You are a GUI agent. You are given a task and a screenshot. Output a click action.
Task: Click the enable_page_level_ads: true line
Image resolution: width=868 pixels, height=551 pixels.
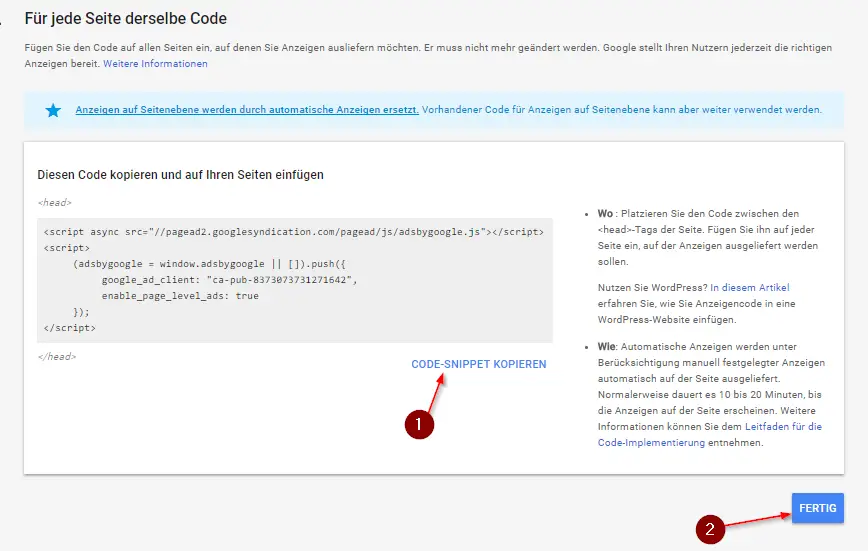(x=180, y=296)
